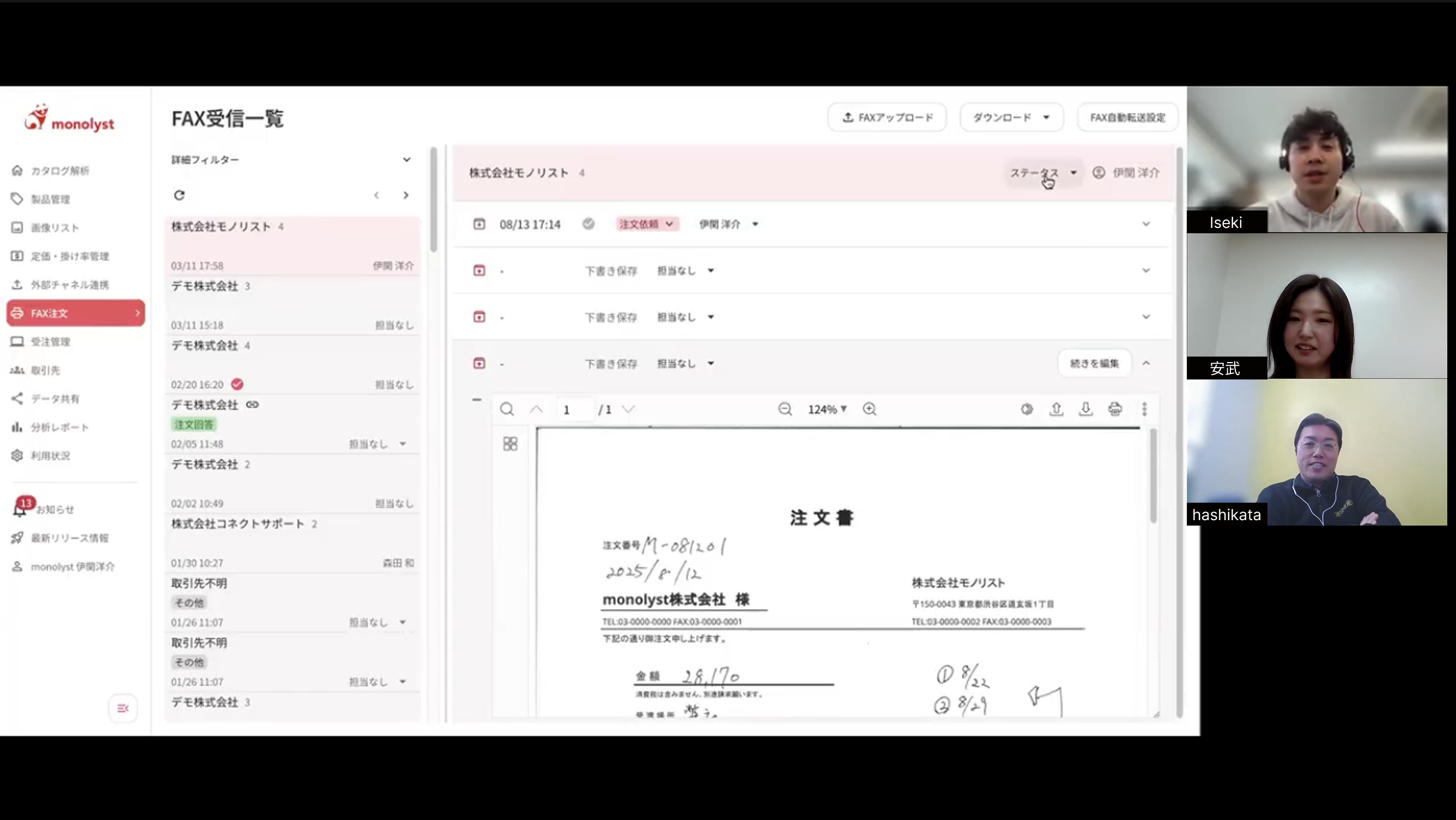Select 受注管理 in the sidebar
This screenshot has height=820, width=1456.
(50, 341)
